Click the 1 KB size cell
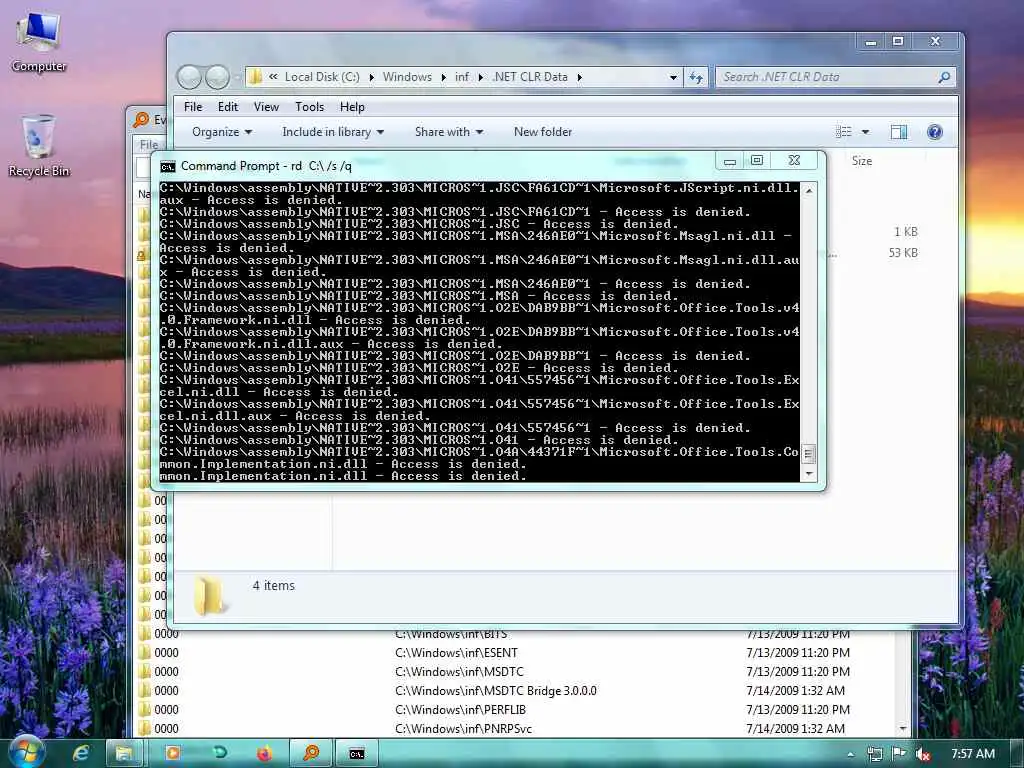 (x=905, y=232)
